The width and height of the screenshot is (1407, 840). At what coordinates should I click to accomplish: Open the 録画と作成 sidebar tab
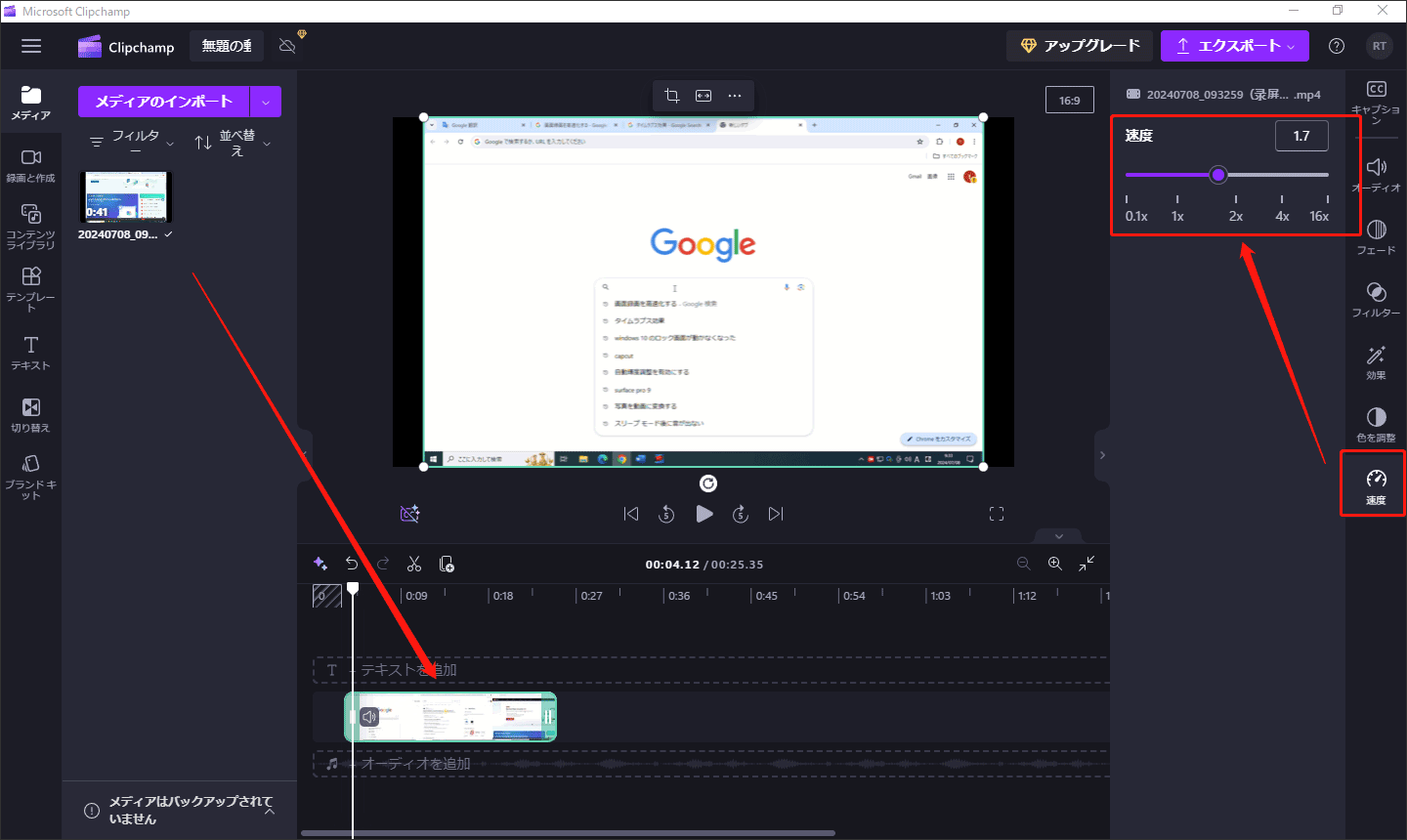(x=30, y=166)
